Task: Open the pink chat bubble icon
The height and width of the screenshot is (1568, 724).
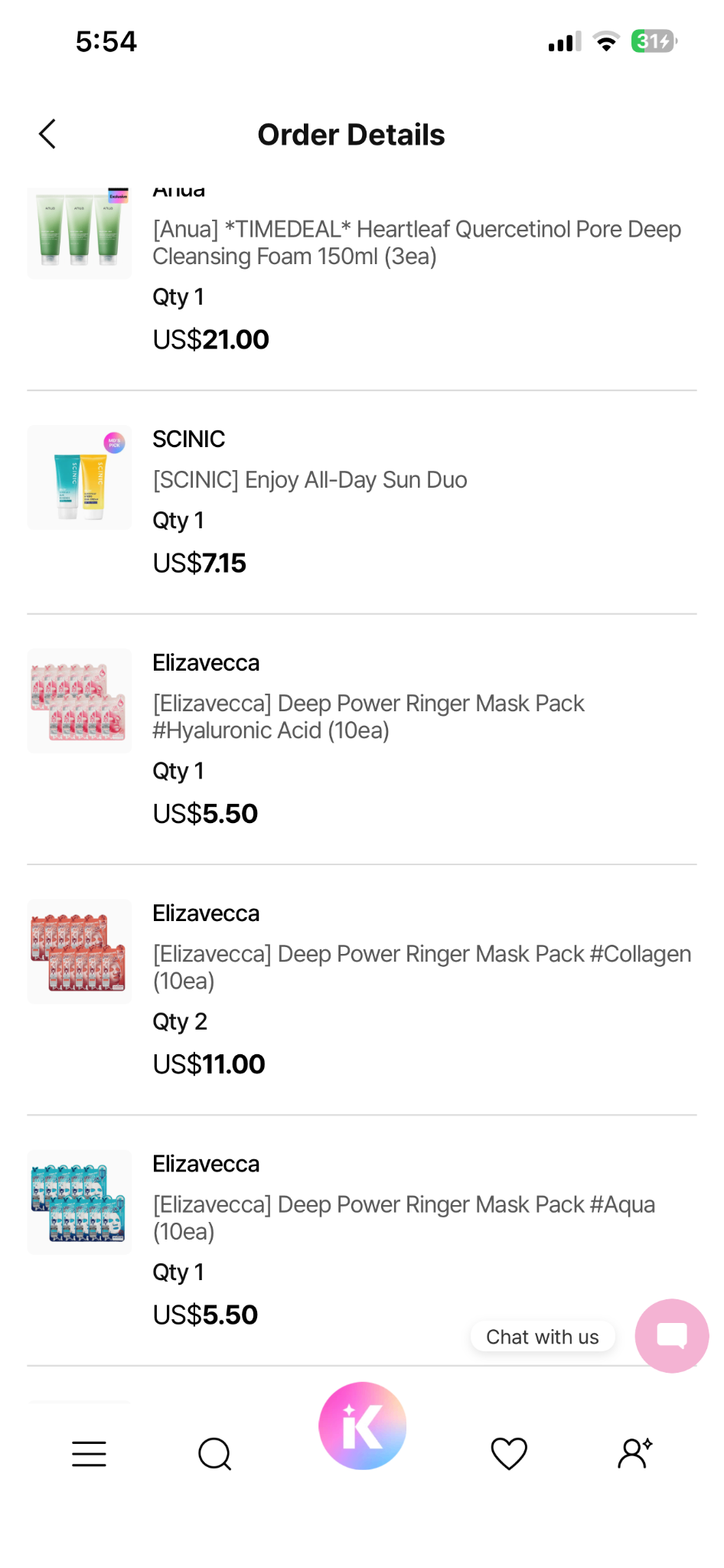Action: (672, 1336)
